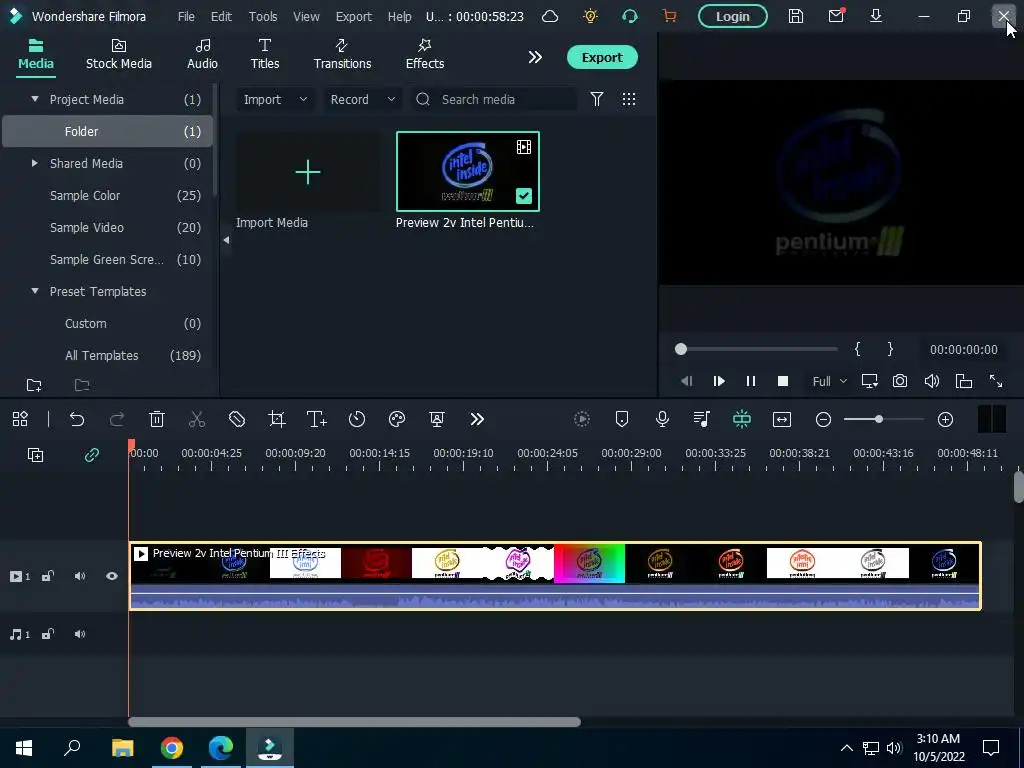Viewport: 1024px width, 768px height.
Task: Collapse the Preset Templates tree
Action: click(35, 291)
